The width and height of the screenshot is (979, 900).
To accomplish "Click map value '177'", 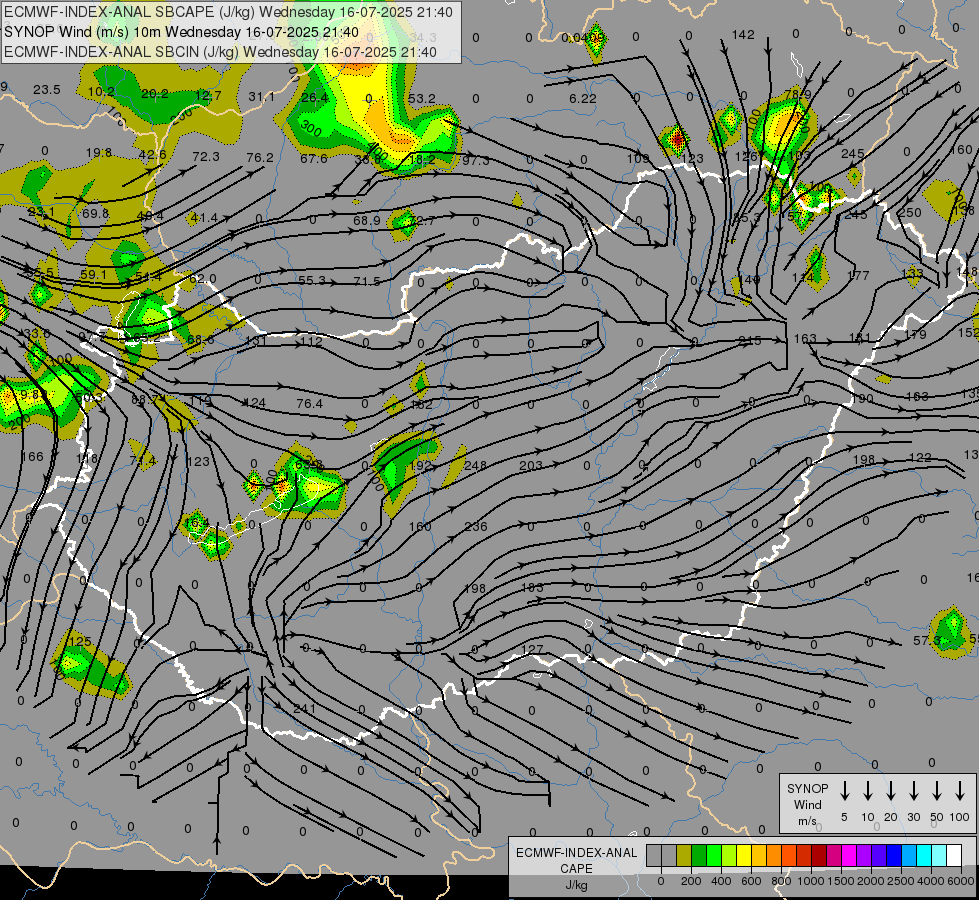I will (858, 275).
